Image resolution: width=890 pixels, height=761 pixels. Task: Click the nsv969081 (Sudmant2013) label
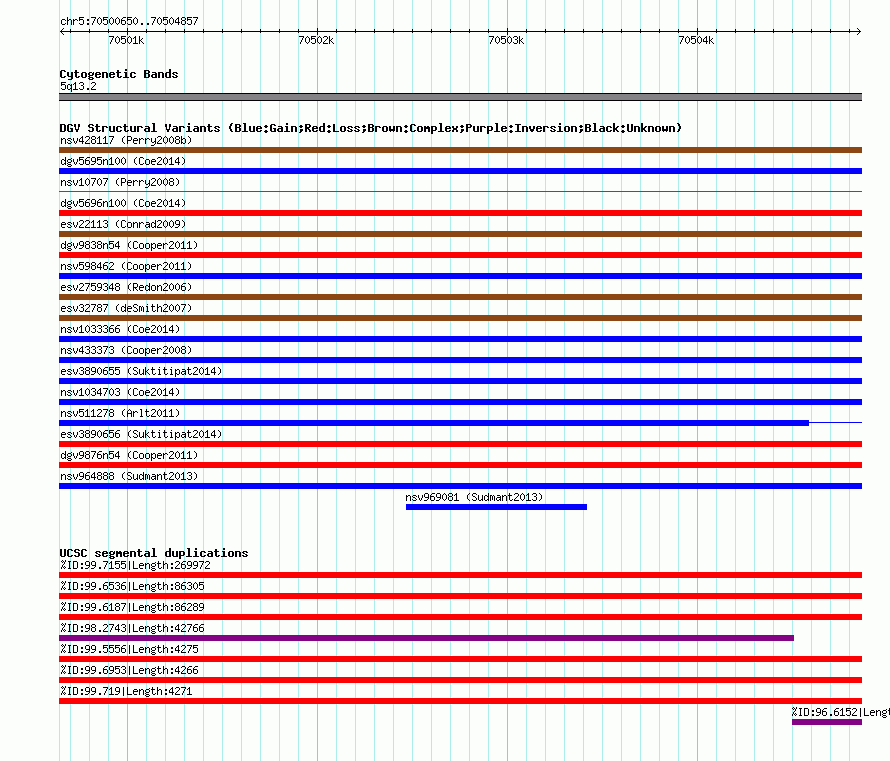[x=474, y=497]
